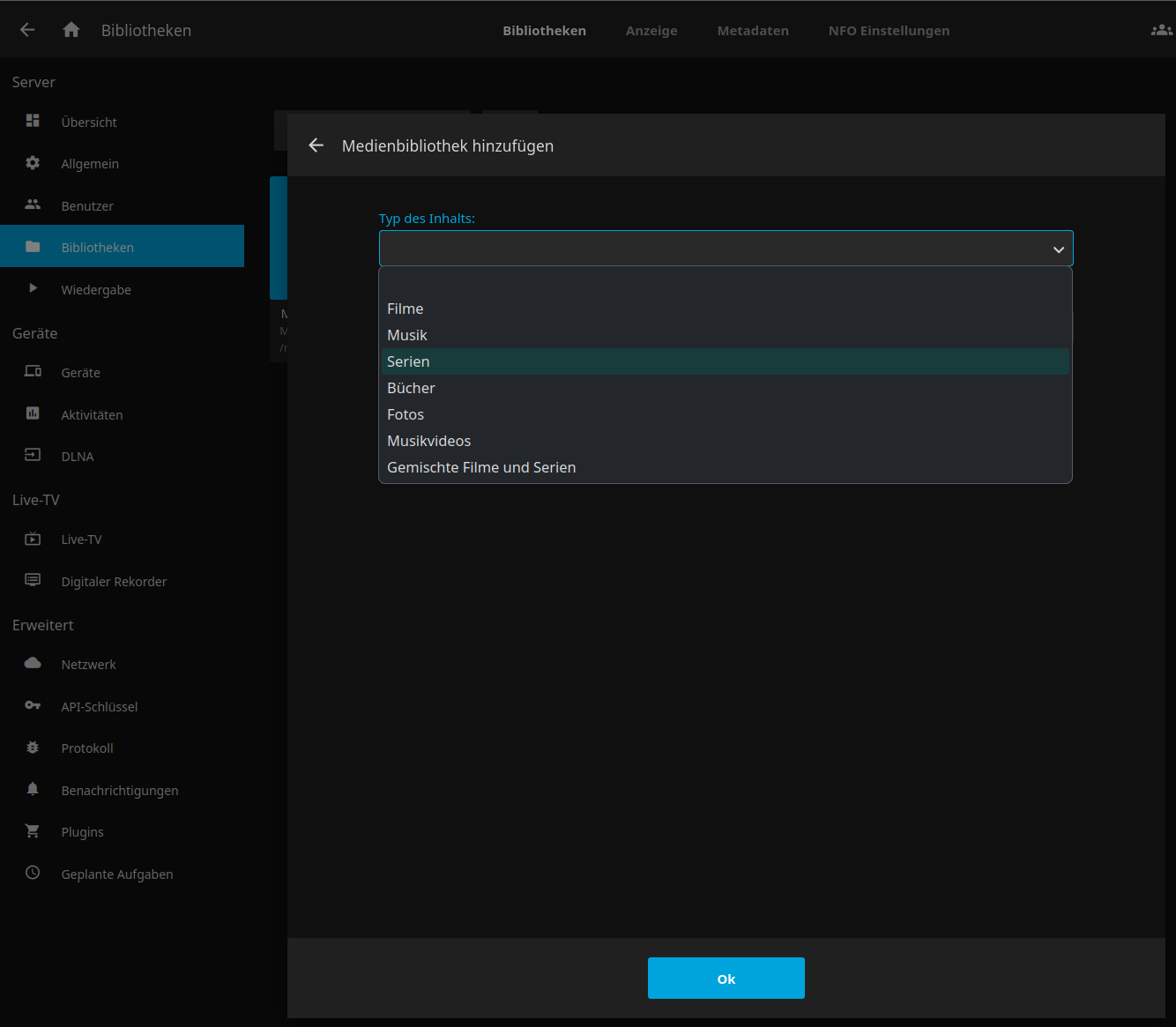Viewport: 1176px width, 1027px height.
Task: Open Aktivitäten in sidebar
Action: (x=122, y=414)
